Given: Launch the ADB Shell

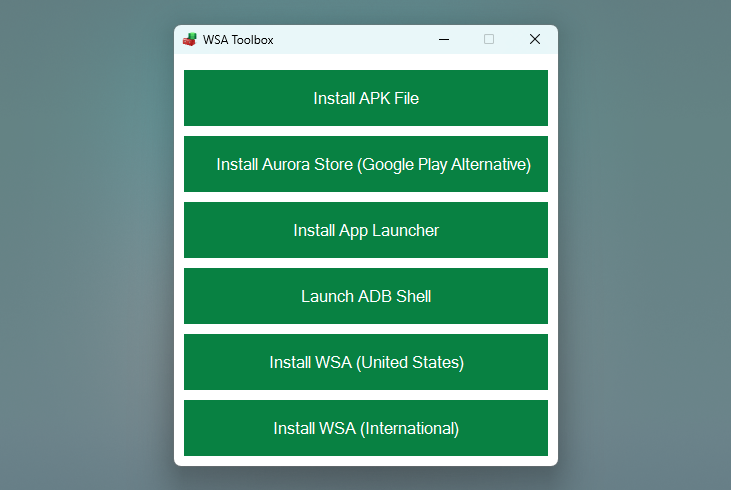Looking at the screenshot, I should click(366, 296).
